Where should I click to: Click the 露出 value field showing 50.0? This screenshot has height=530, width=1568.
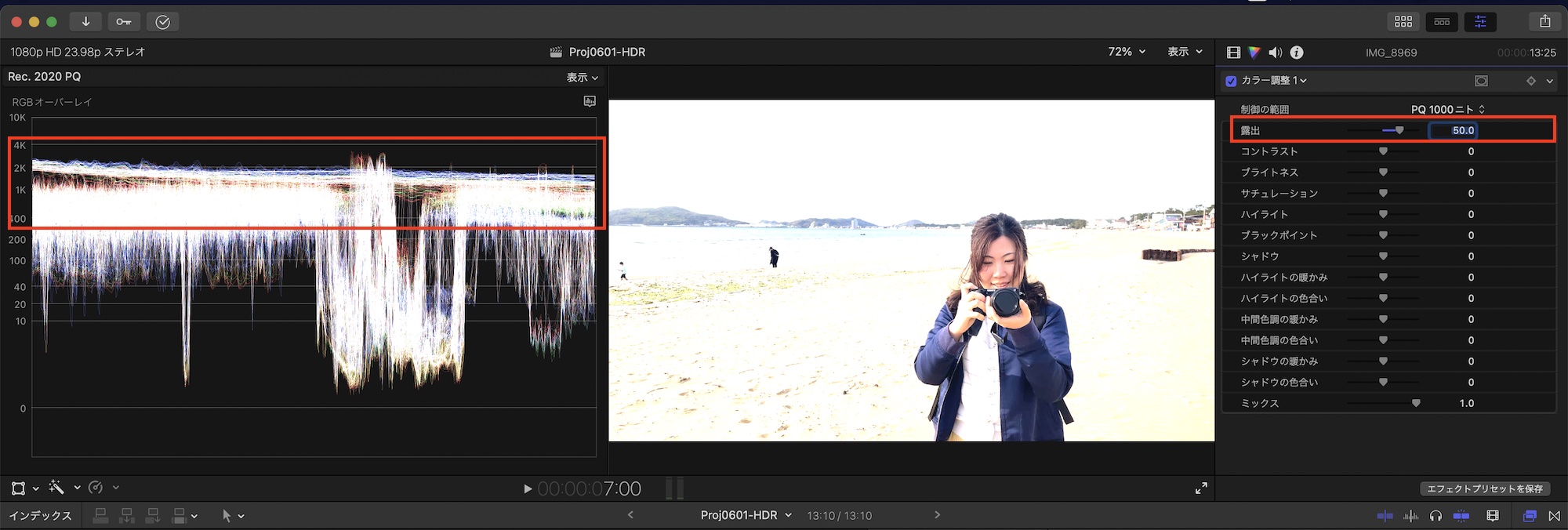click(x=1462, y=131)
